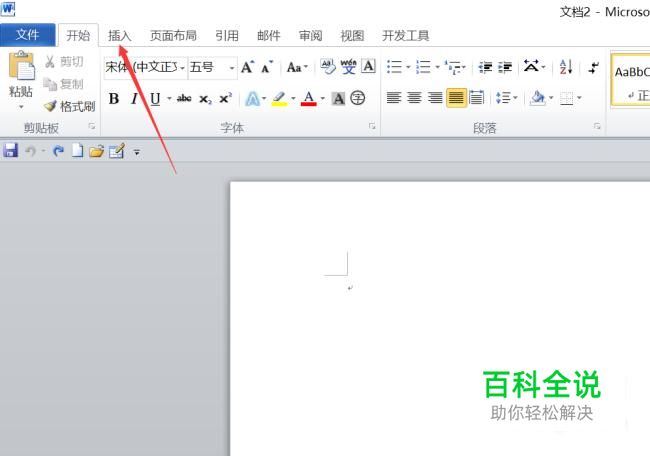Click the center alignment icon

click(415, 98)
